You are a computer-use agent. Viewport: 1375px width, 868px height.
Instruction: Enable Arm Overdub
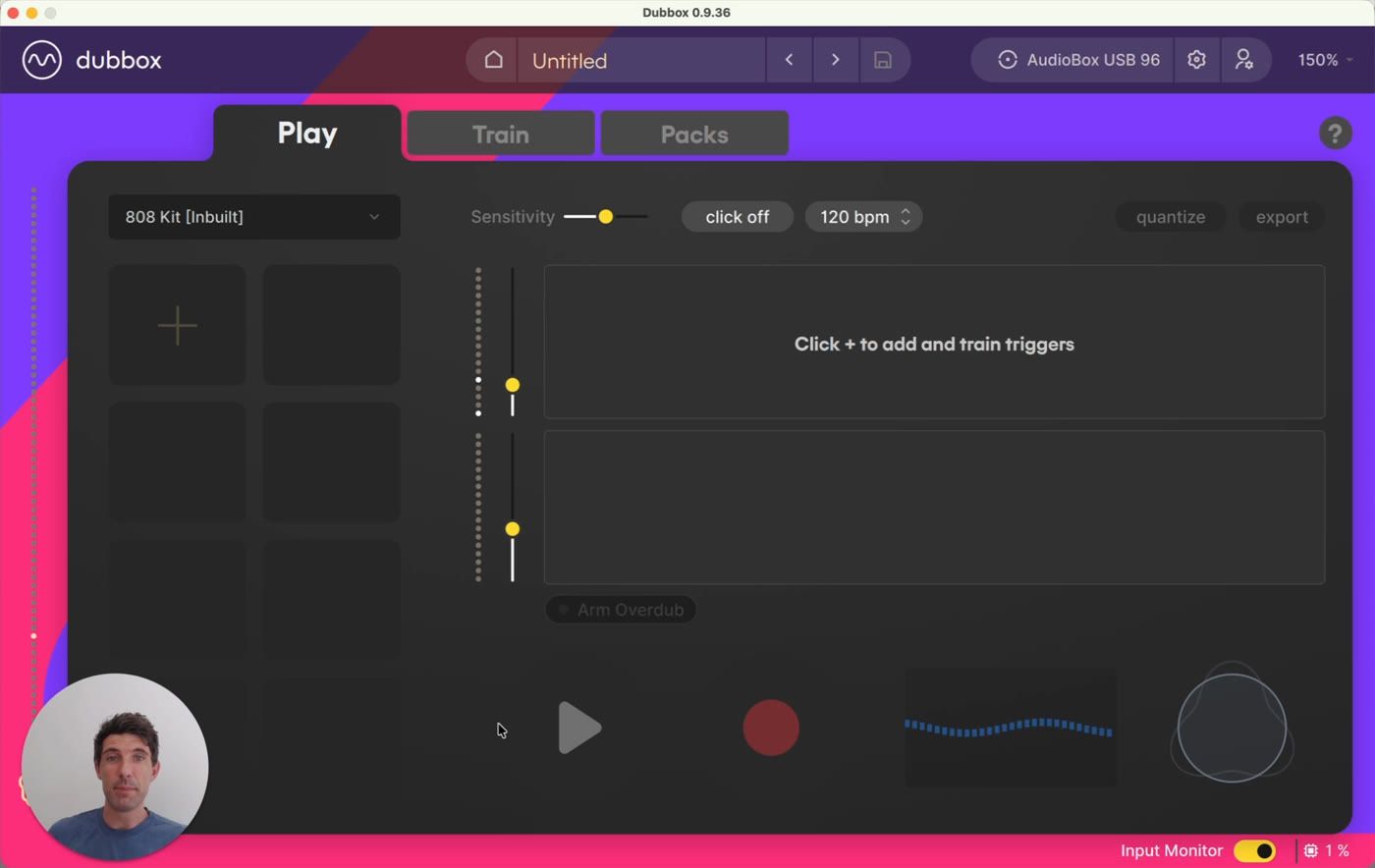point(621,610)
